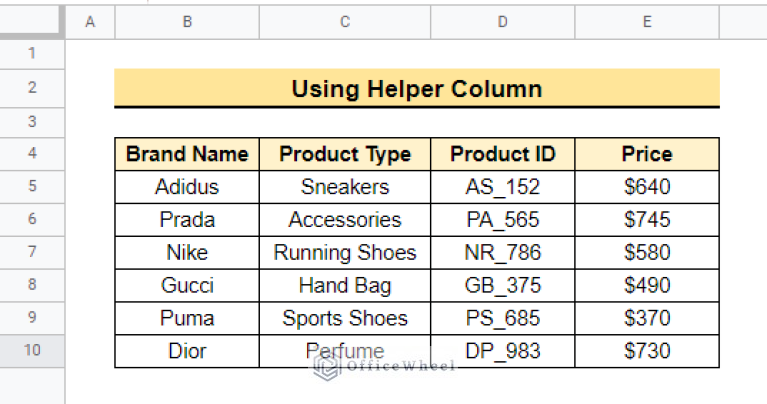Select the Brand Name header cell
Screen dimensions: 767x404
187,154
